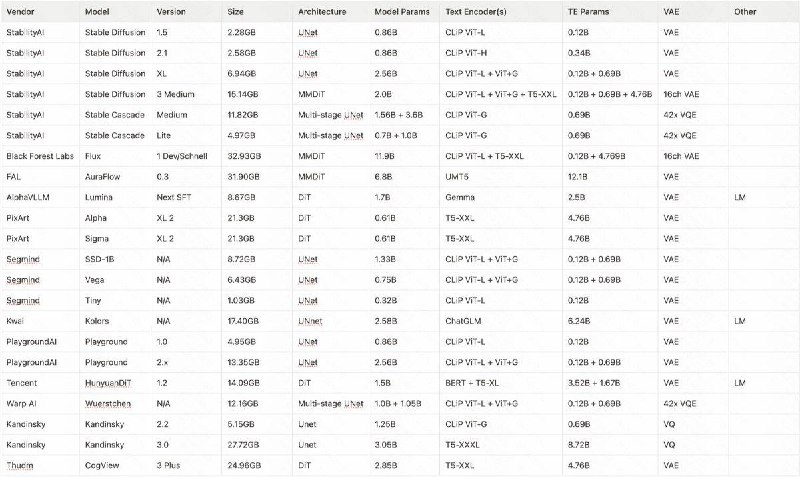Click the TE Params column header
This screenshot has width=800, height=477.
pos(588,11)
